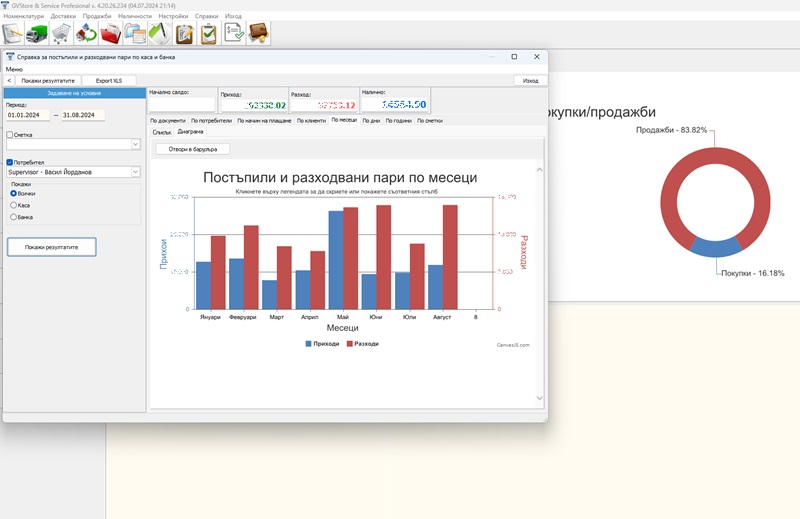The width and height of the screenshot is (800, 519).
Task: Switch to По клиенти tab
Action: pyautogui.click(x=311, y=121)
